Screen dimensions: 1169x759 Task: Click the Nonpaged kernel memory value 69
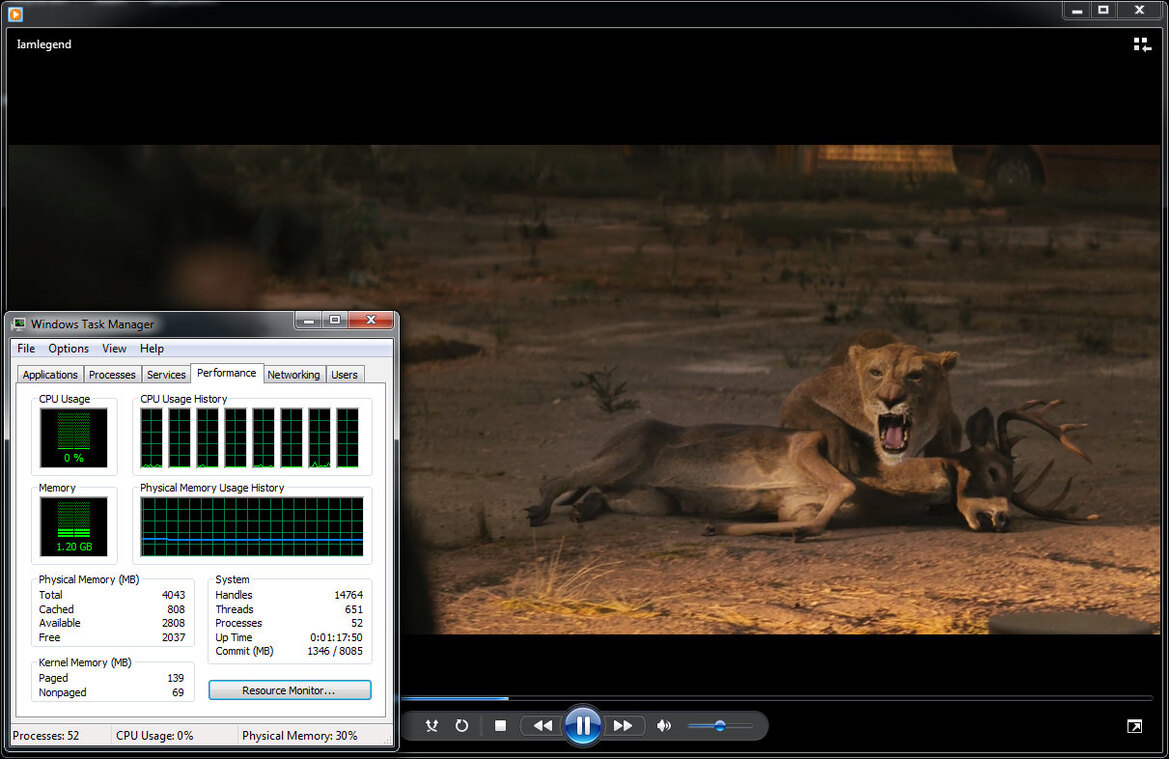[177, 692]
